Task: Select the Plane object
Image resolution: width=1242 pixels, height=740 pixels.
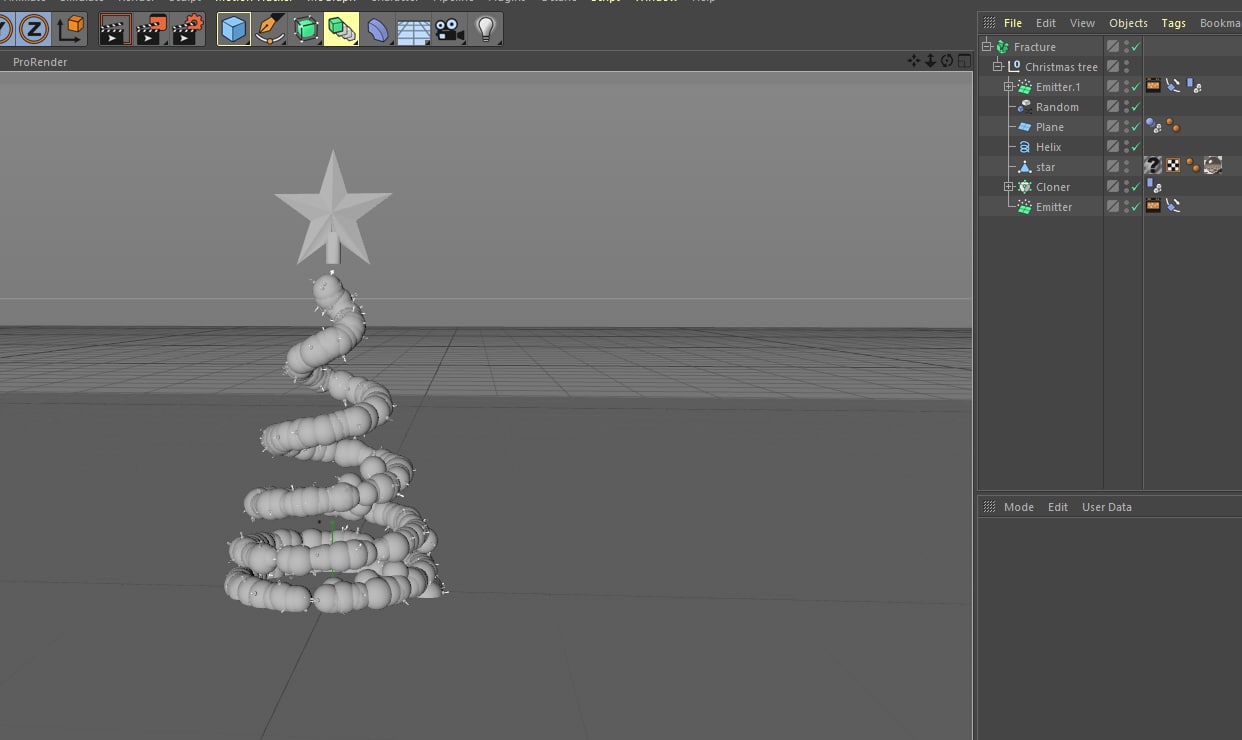Action: 1050,127
